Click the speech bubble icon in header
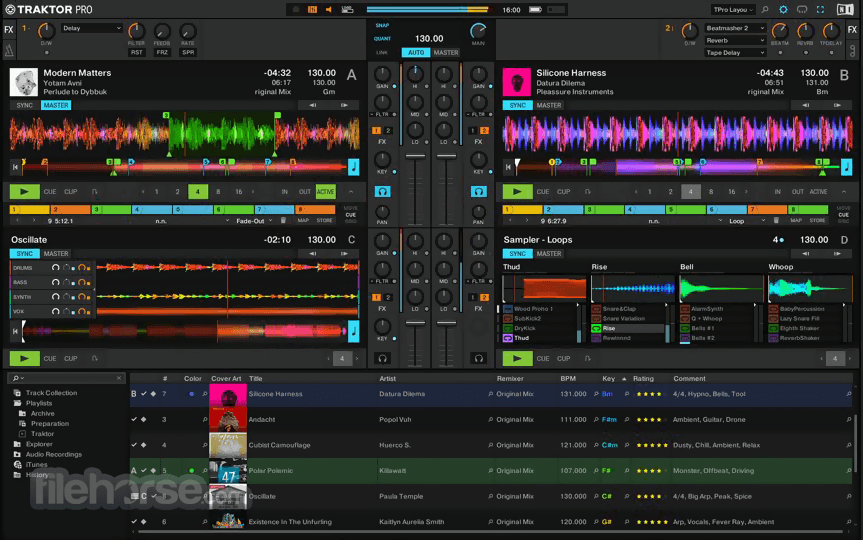 (x=802, y=9)
